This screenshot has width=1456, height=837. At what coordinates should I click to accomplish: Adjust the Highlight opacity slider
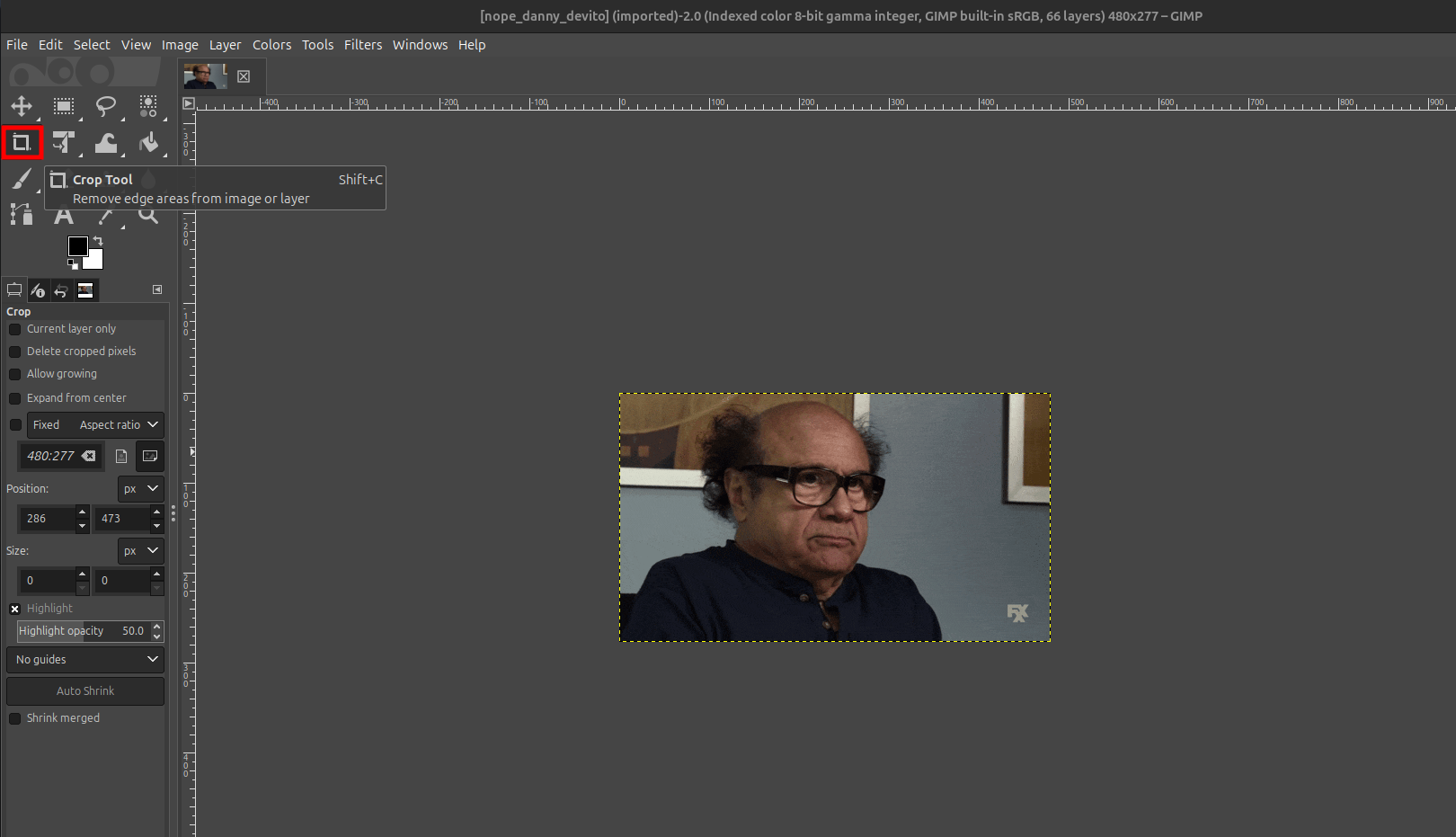coord(83,631)
